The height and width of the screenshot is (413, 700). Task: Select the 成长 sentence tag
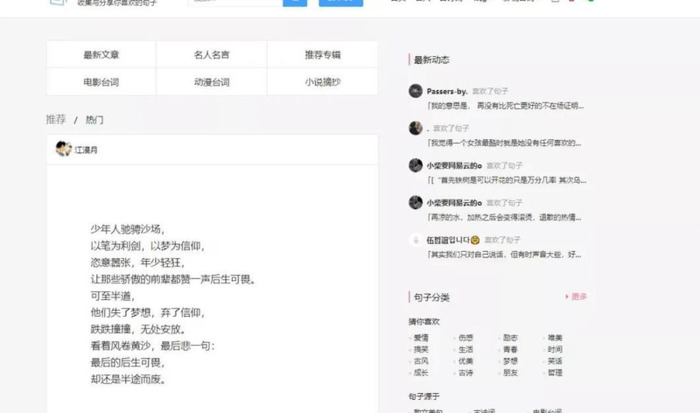coord(421,372)
